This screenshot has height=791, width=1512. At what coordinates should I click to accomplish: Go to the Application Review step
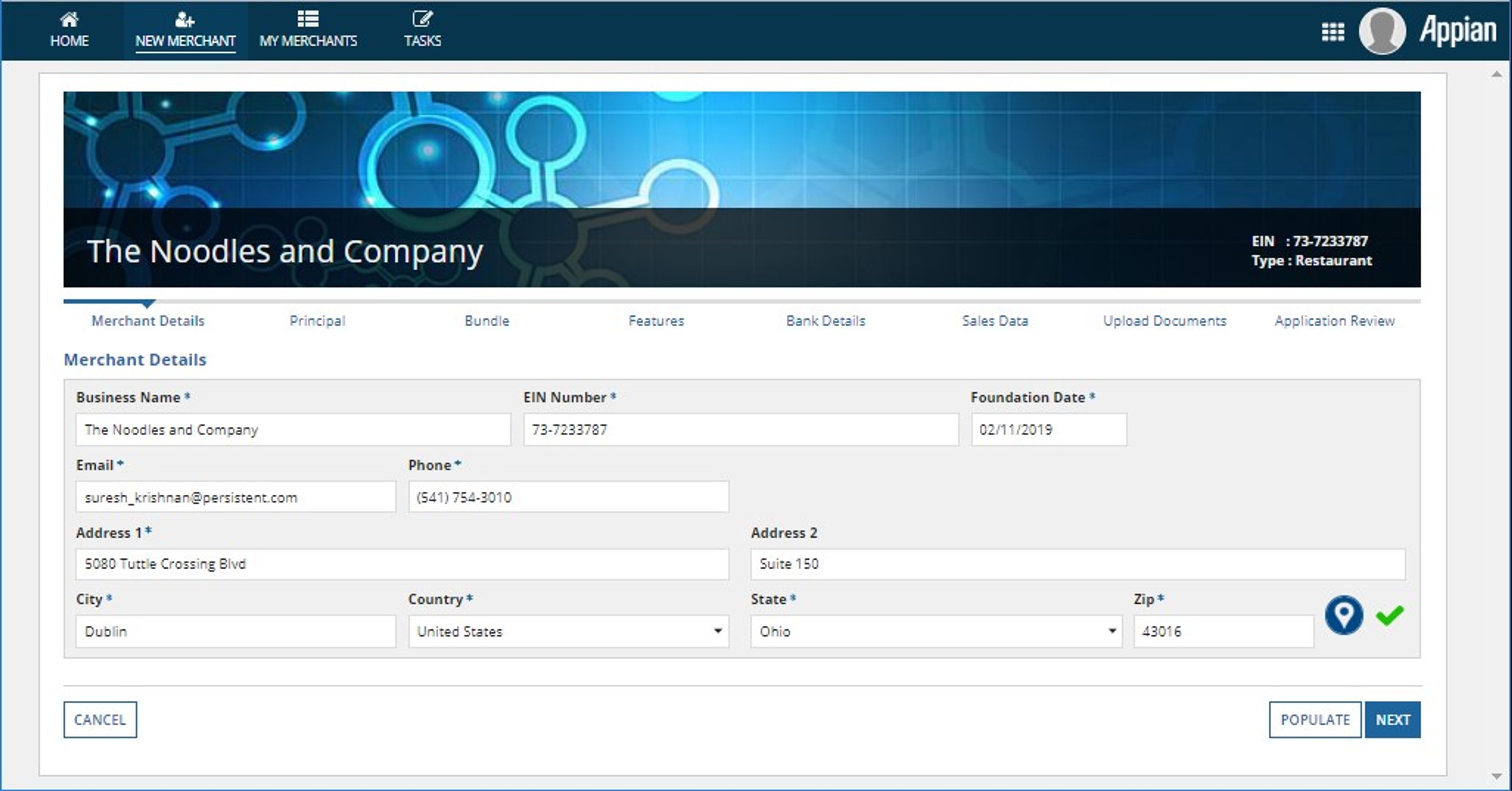pyautogui.click(x=1334, y=320)
